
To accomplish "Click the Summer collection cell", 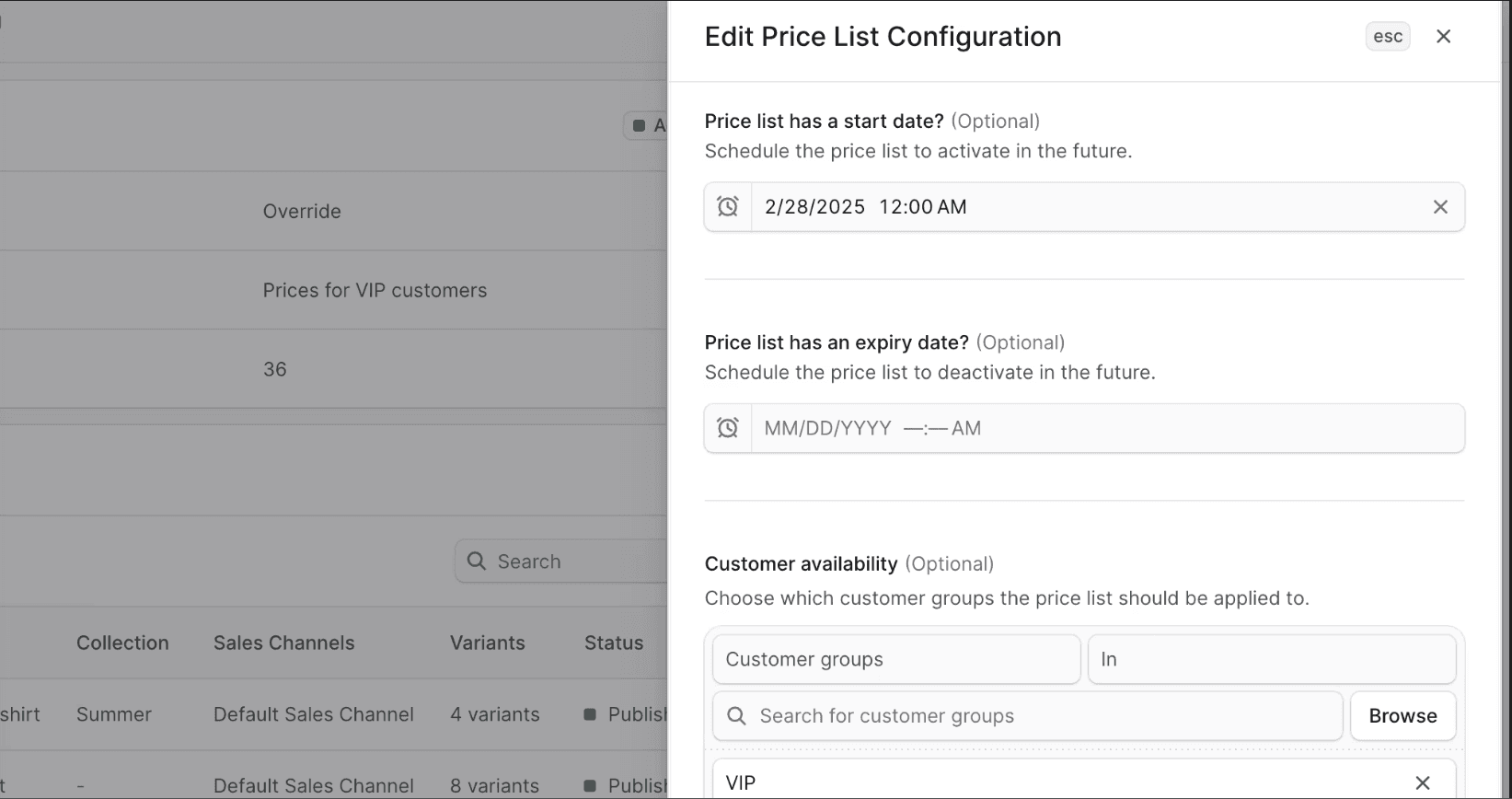I will [x=114, y=714].
